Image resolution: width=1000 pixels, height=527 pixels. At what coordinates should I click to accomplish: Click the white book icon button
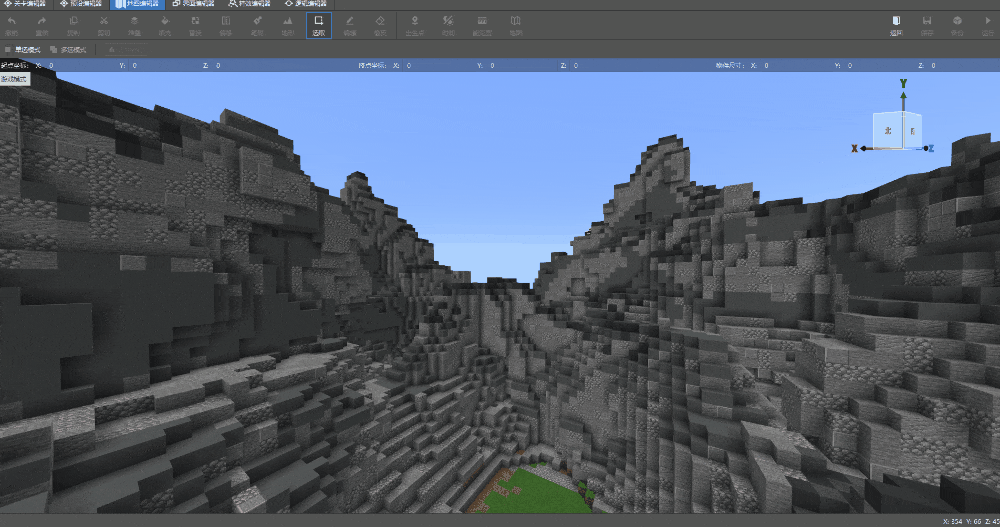pos(896,24)
